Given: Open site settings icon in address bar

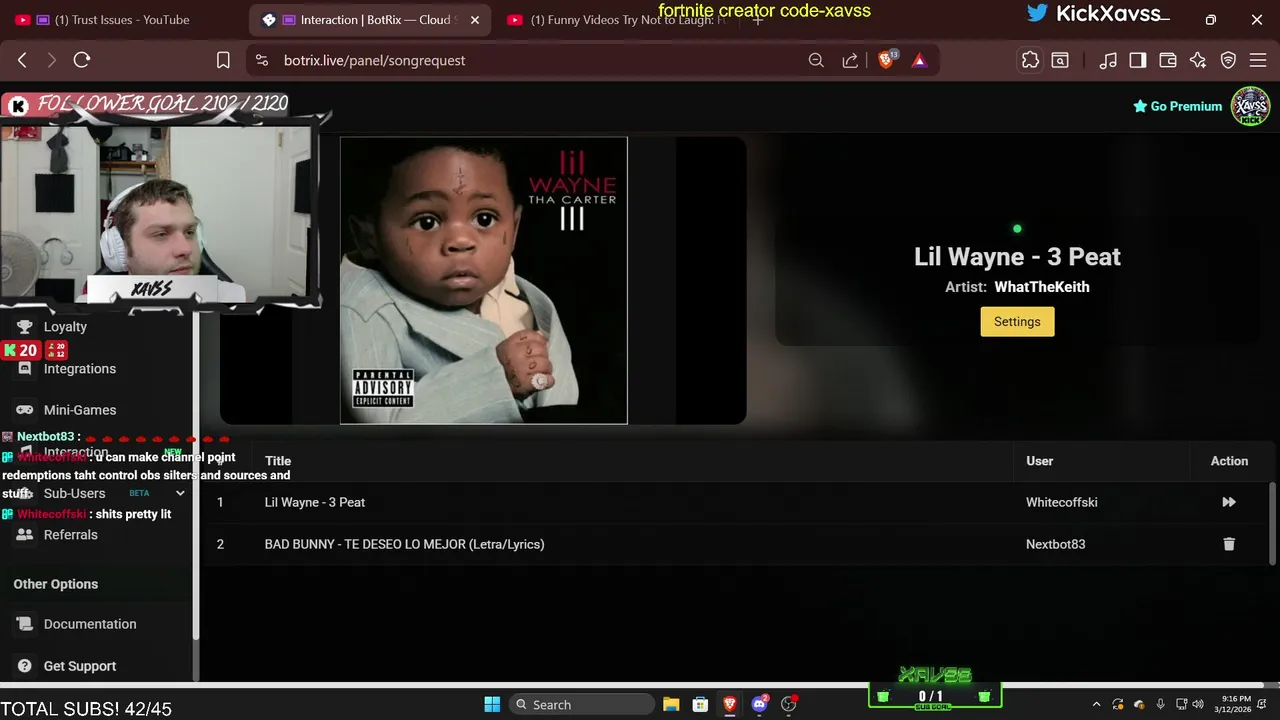Looking at the screenshot, I should click(x=262, y=60).
